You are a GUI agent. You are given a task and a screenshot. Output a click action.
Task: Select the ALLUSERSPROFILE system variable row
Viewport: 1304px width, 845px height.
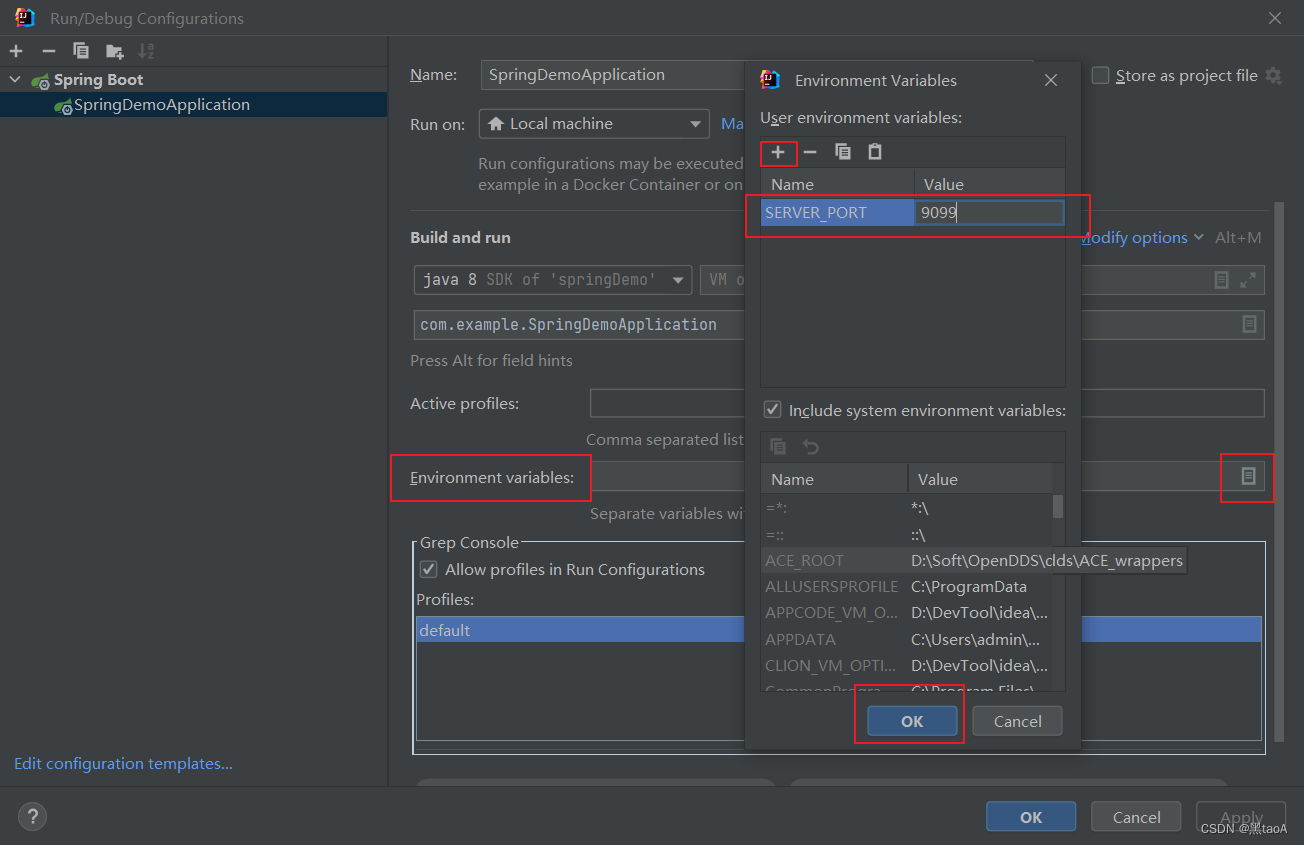pyautogui.click(x=907, y=587)
